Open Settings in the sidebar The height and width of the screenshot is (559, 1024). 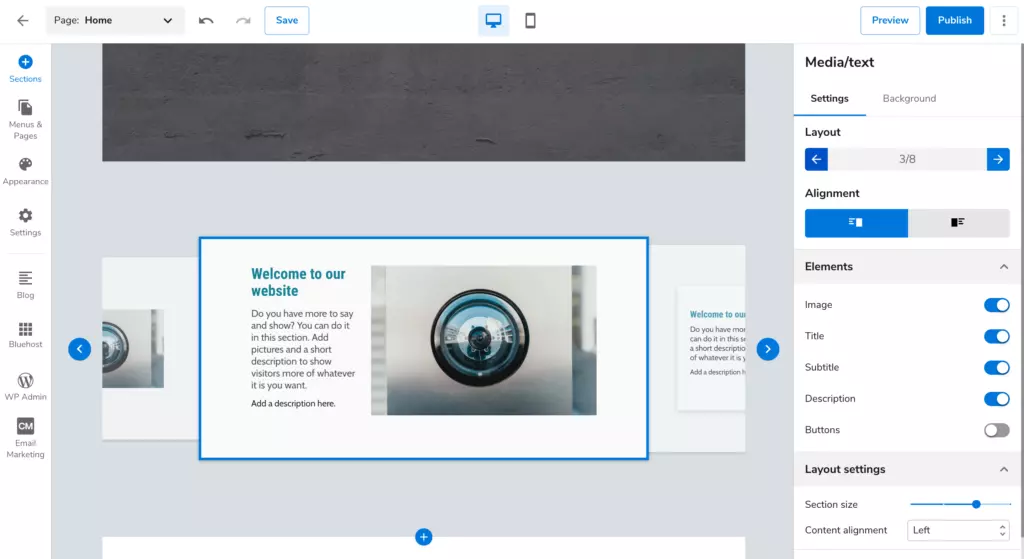25,223
